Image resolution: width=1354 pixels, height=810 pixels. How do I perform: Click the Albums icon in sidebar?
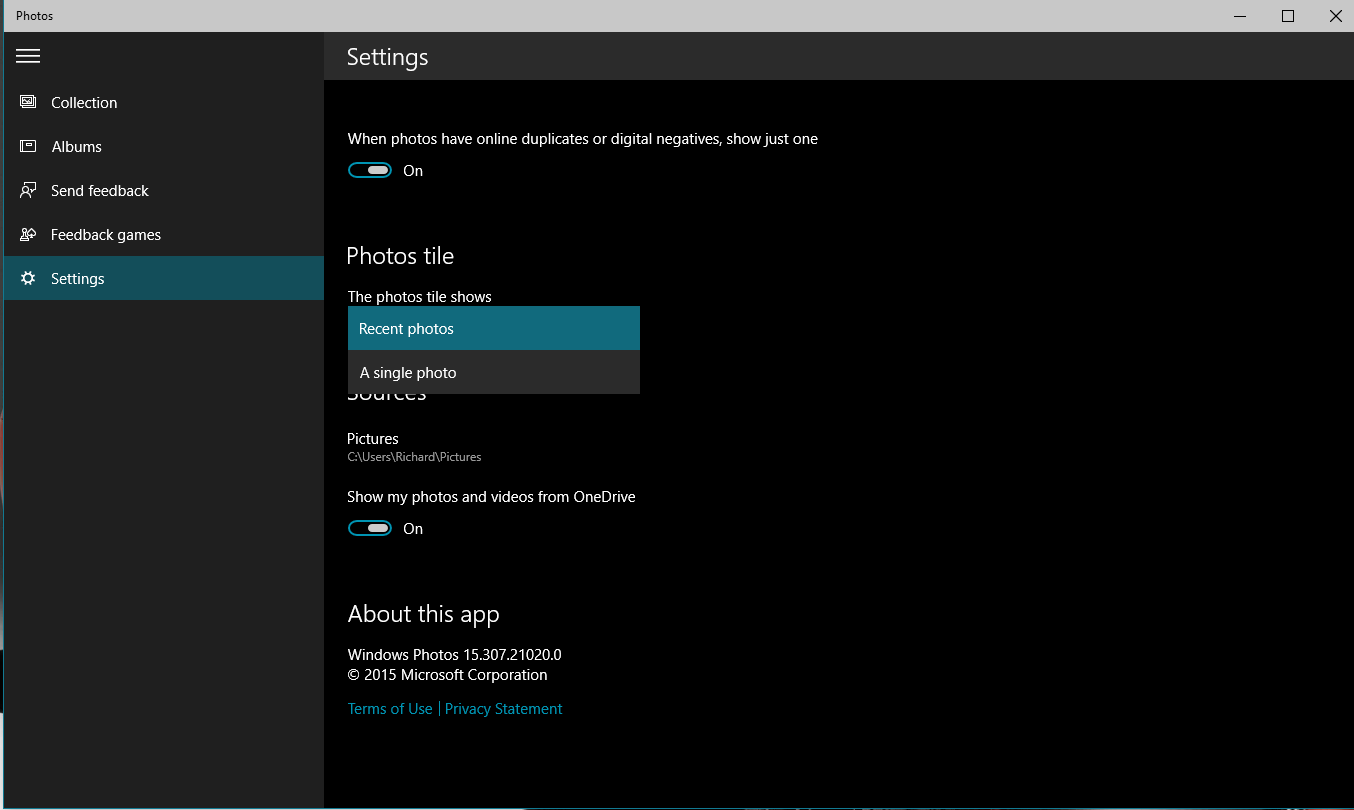tap(28, 146)
